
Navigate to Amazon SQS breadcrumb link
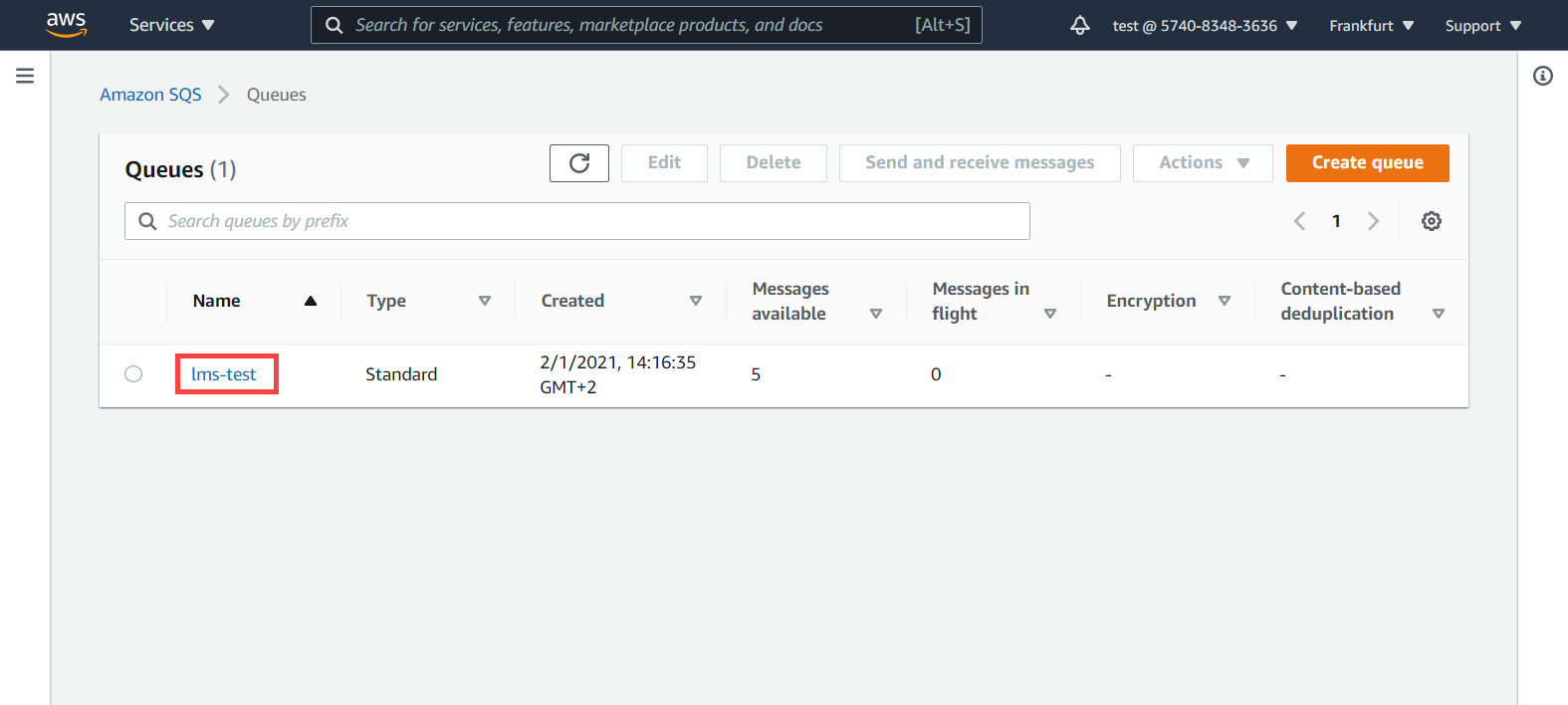coord(150,95)
